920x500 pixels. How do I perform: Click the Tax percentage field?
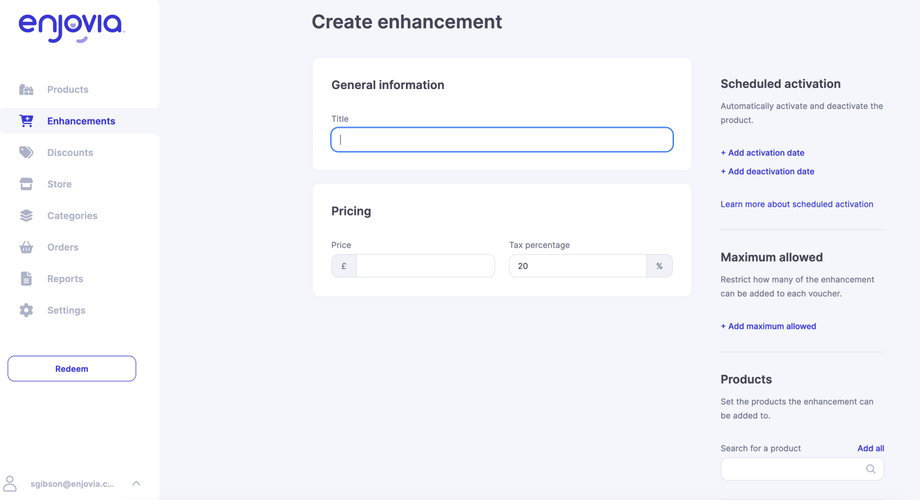click(x=577, y=266)
